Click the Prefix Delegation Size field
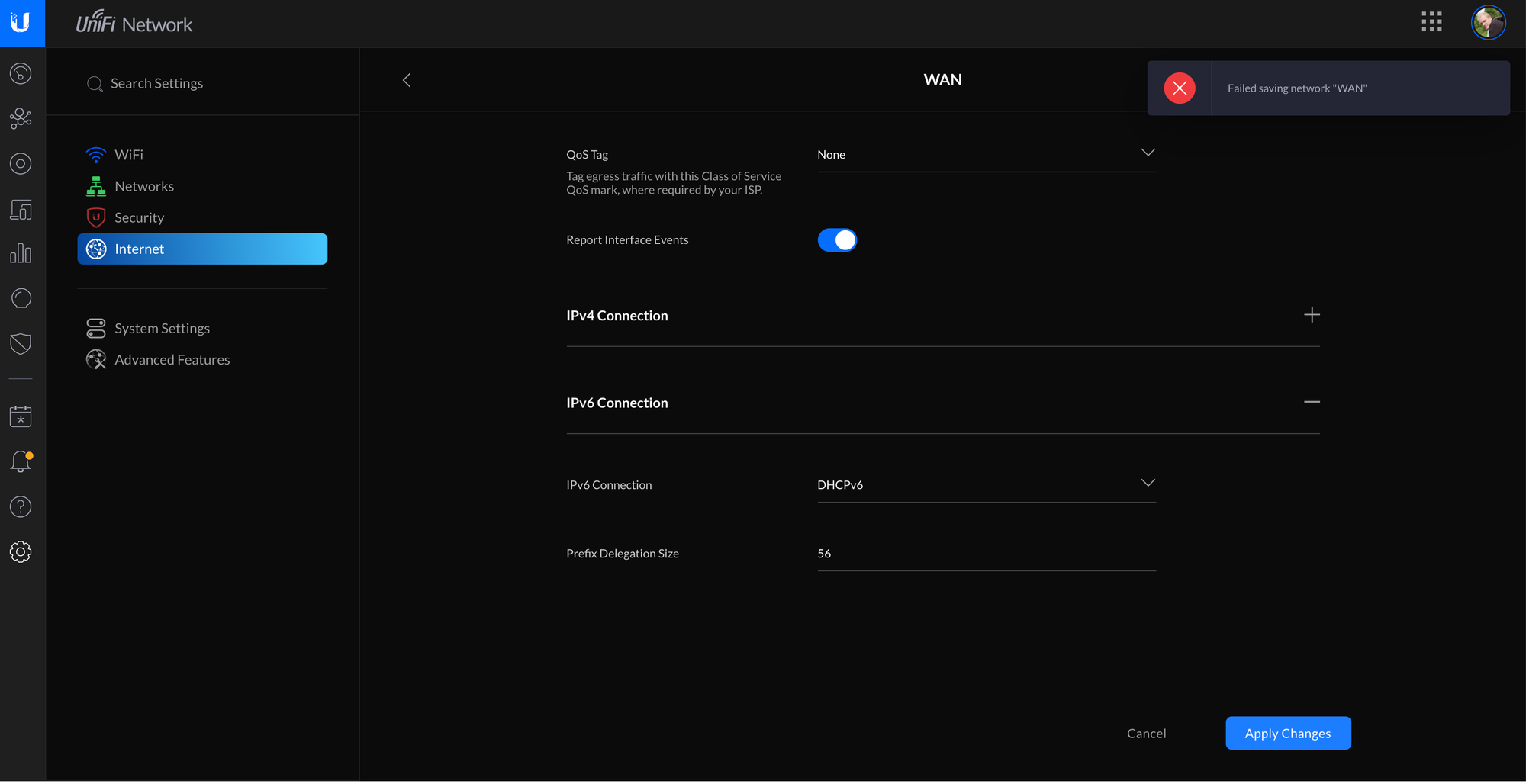Viewport: 1526px width, 784px height. click(x=986, y=554)
